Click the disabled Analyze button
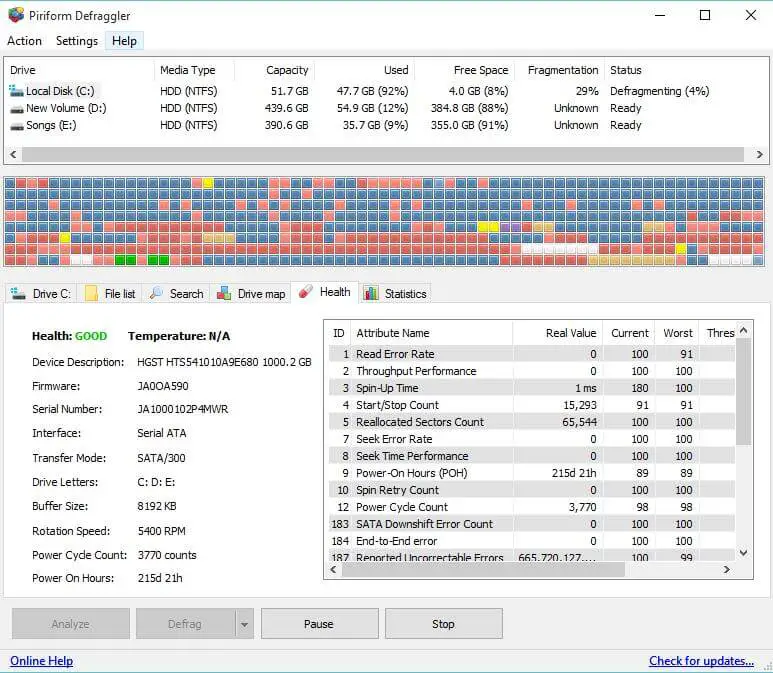The width and height of the screenshot is (773, 673). (x=70, y=624)
